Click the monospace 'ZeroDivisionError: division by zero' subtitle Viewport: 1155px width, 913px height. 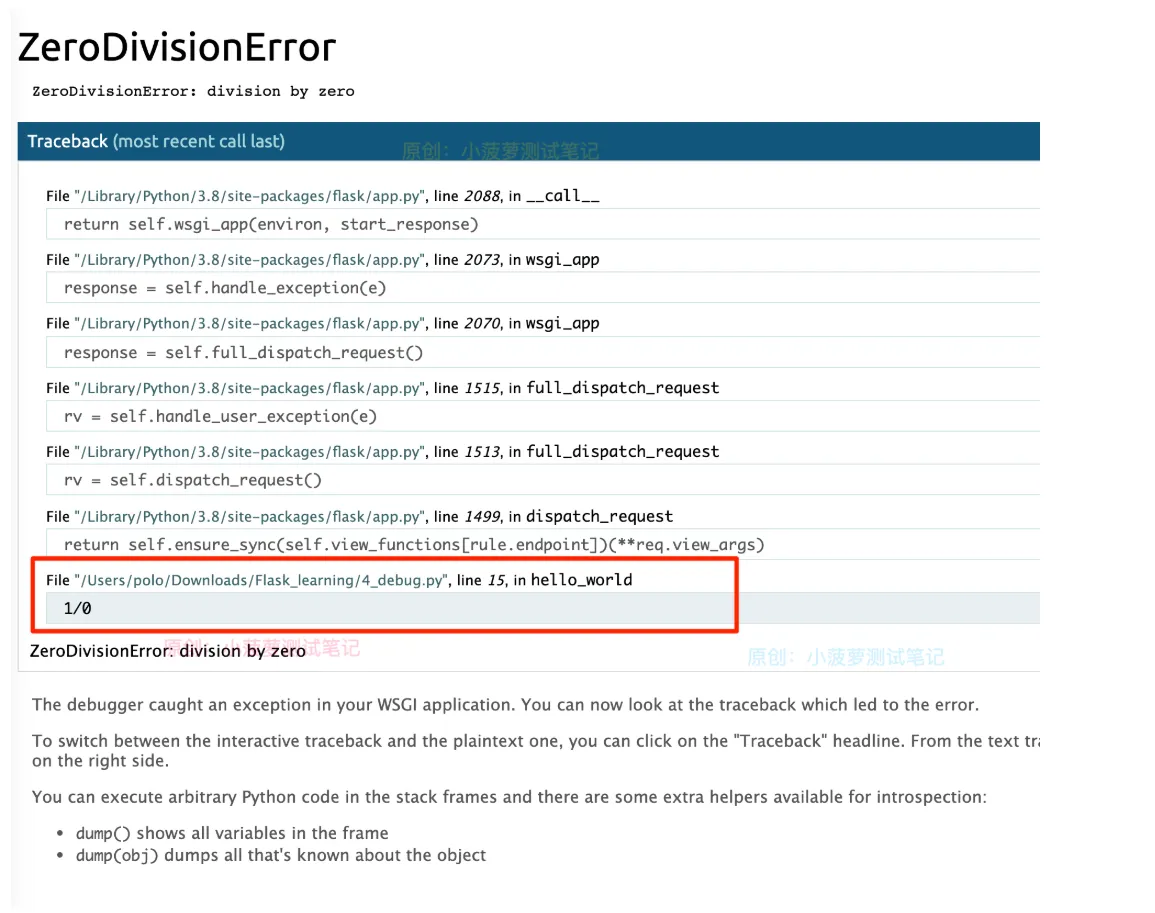193,91
